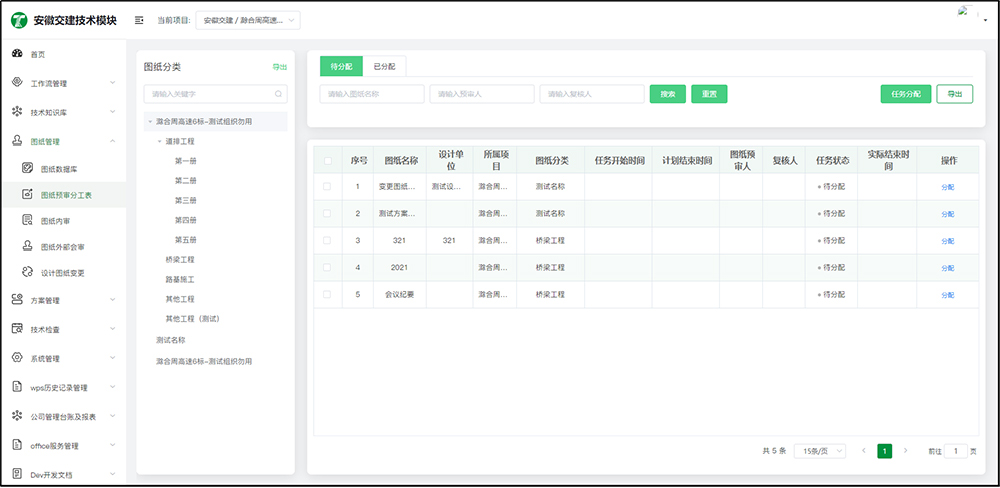Switch to the 已分配 tab
The width and height of the screenshot is (1000, 488).
pos(384,66)
